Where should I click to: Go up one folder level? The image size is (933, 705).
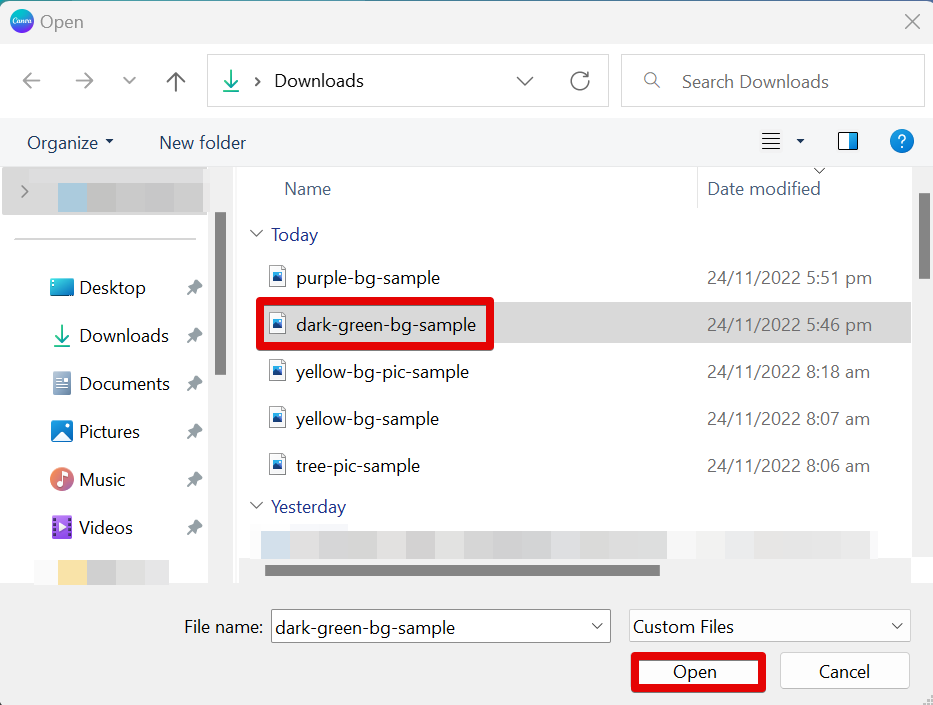tap(176, 81)
